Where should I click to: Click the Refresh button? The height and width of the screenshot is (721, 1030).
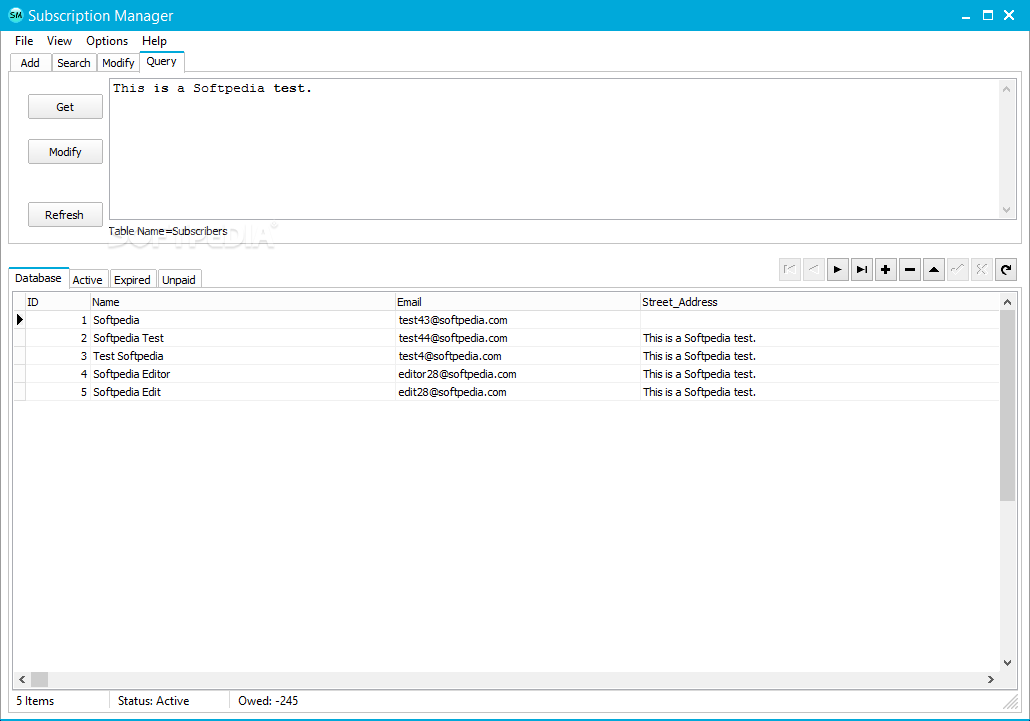pos(65,215)
